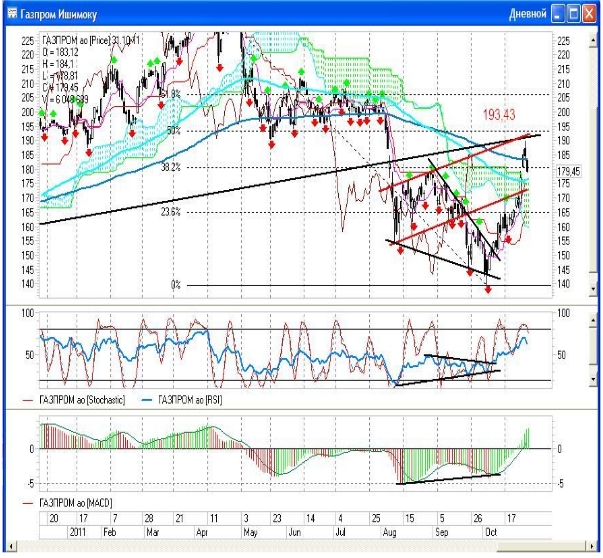This screenshot has width=603, height=558.
Task: Click the price panel scroll up arrow
Action: point(593,40)
